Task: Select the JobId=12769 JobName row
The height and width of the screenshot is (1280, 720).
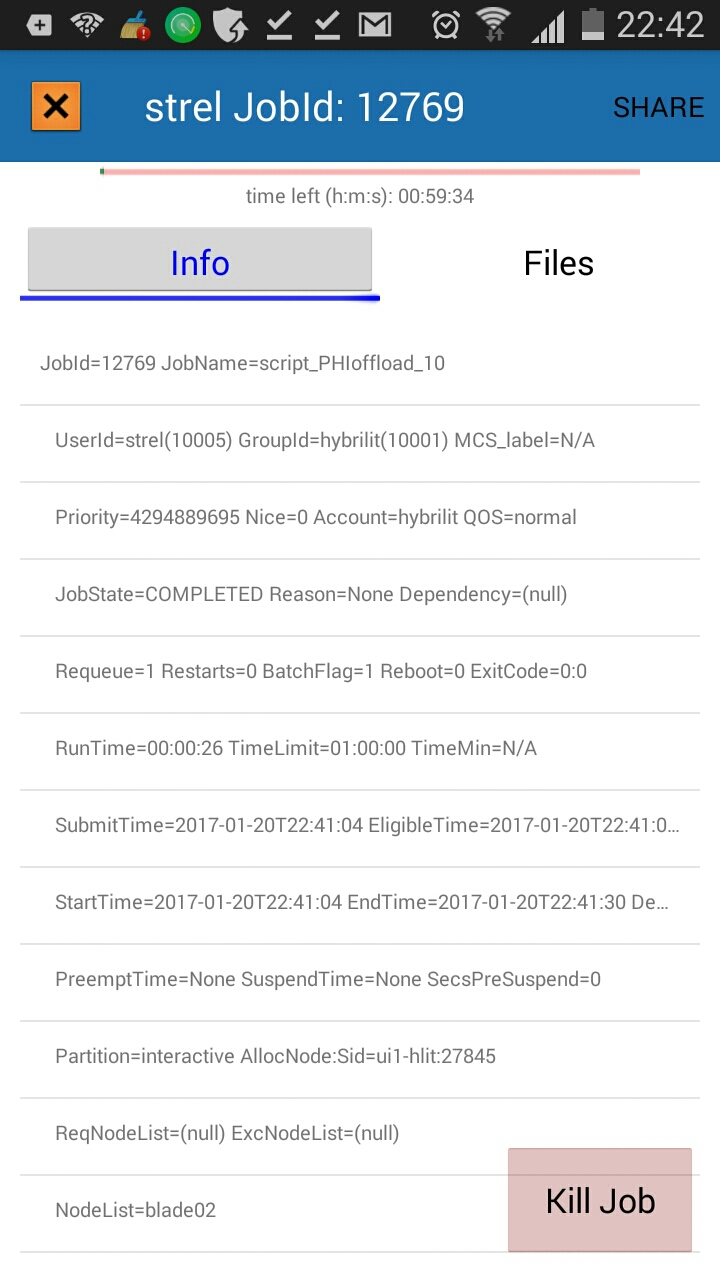Action: pyautogui.click(x=360, y=363)
